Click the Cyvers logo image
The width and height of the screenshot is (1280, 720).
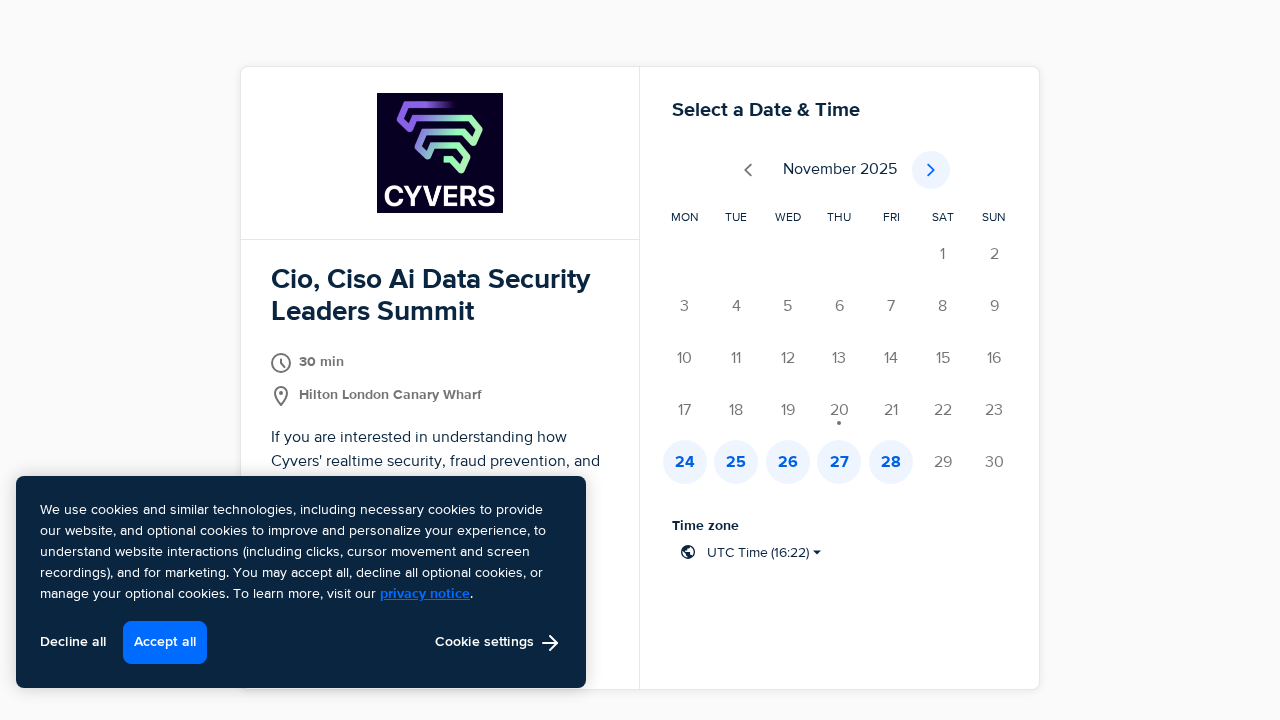tap(440, 153)
